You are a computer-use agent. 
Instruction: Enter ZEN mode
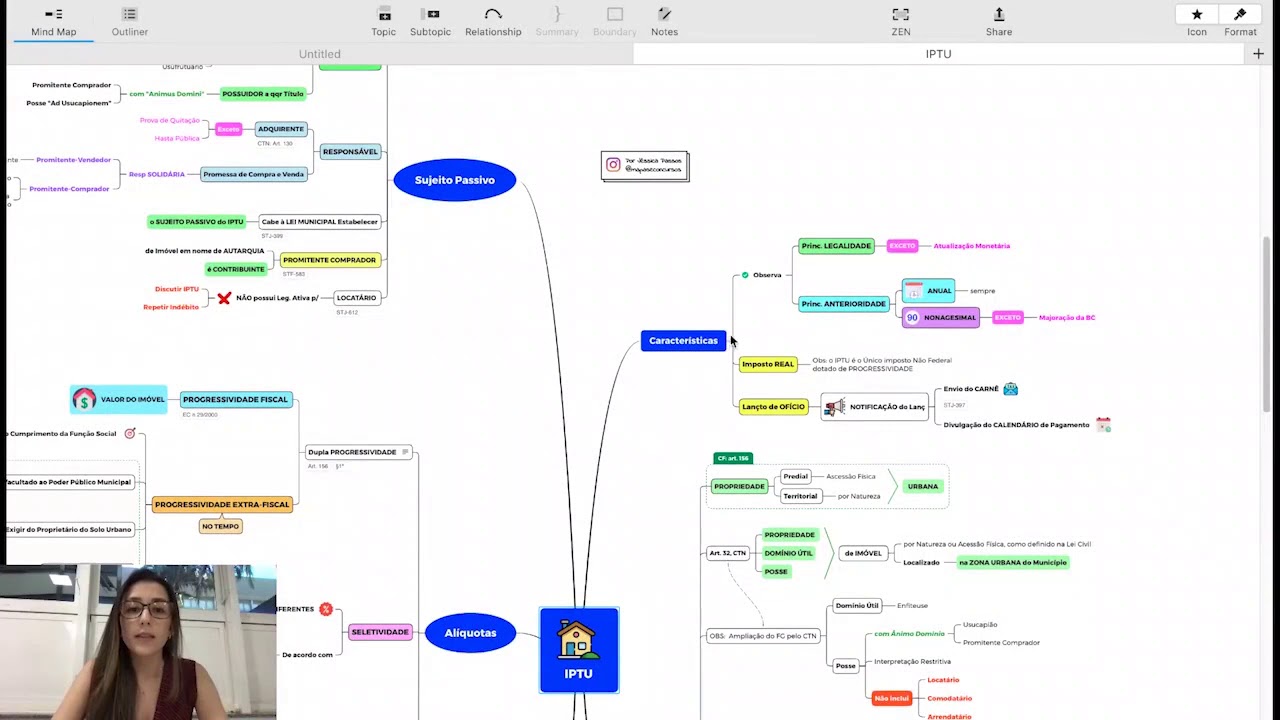point(901,22)
